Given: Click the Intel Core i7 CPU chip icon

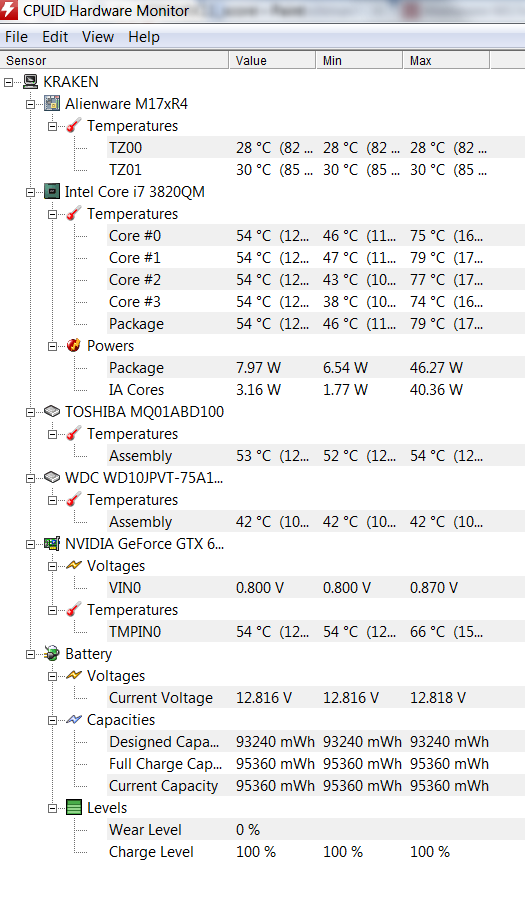Looking at the screenshot, I should [52, 191].
